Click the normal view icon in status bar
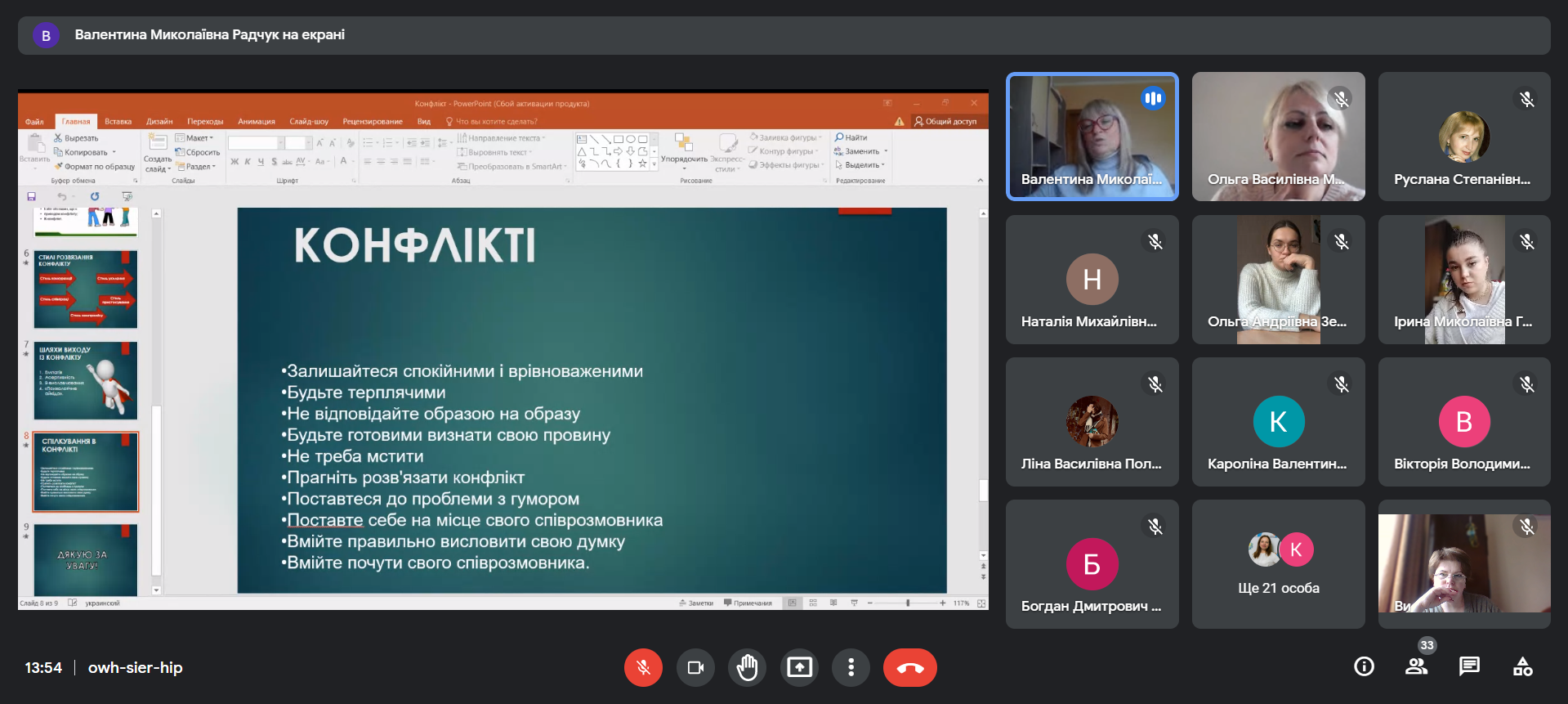The width and height of the screenshot is (1568, 704). coord(792,603)
